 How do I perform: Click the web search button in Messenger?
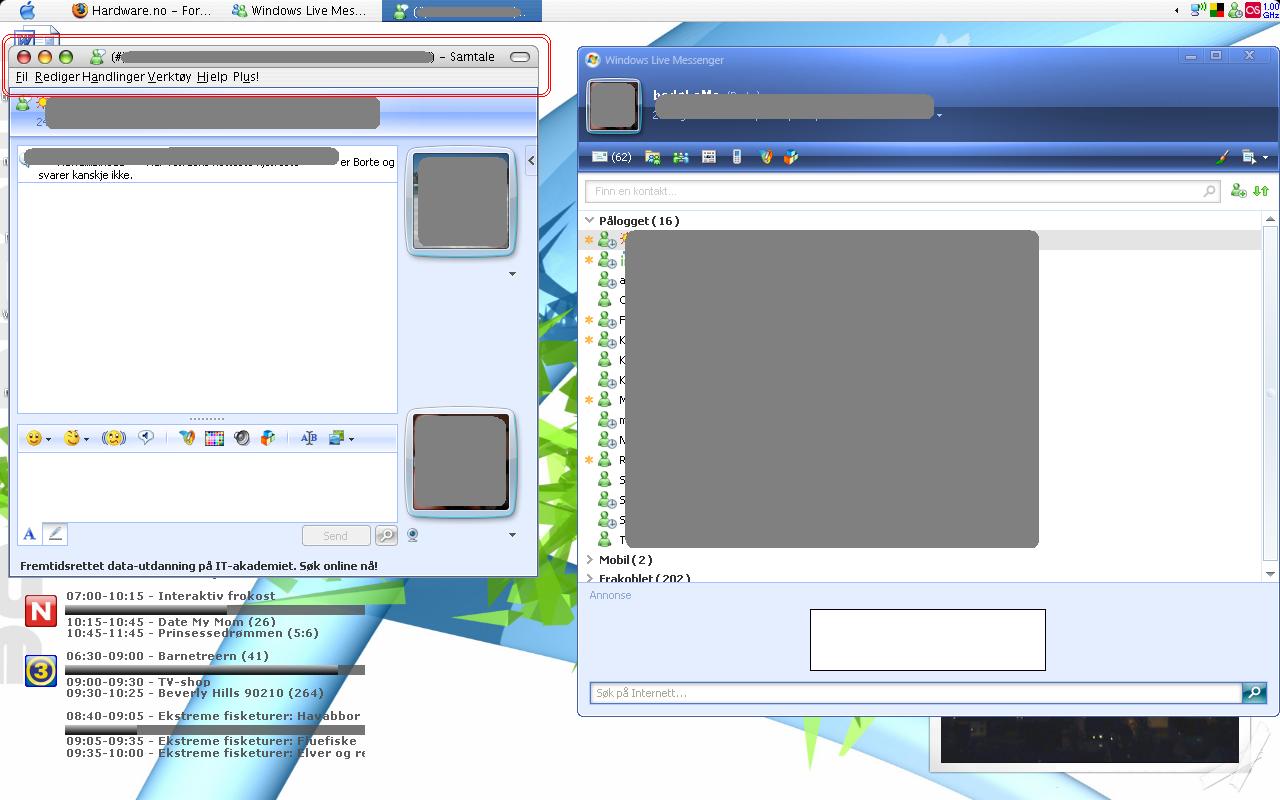click(1254, 692)
